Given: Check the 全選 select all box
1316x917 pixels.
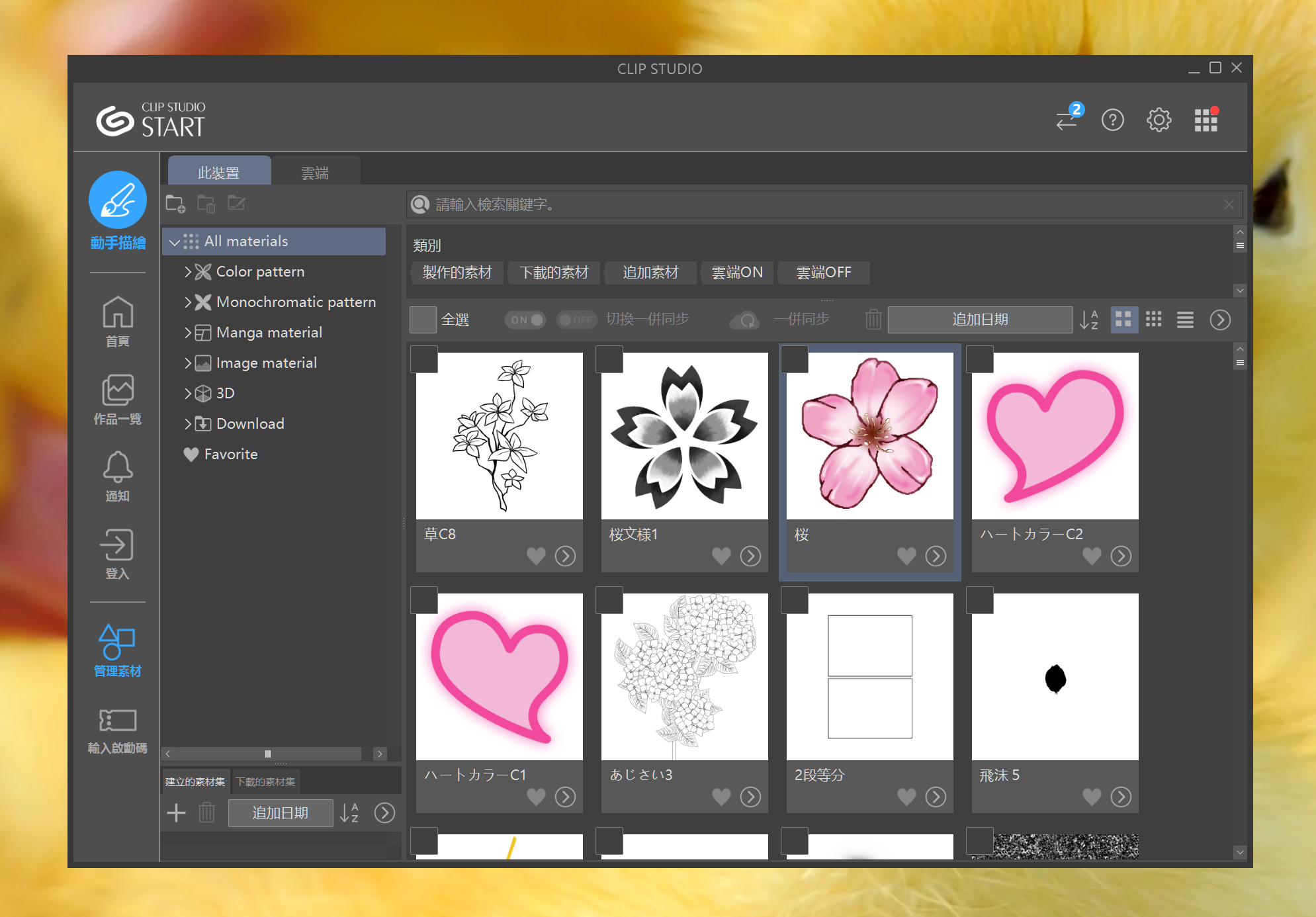Looking at the screenshot, I should [423, 320].
